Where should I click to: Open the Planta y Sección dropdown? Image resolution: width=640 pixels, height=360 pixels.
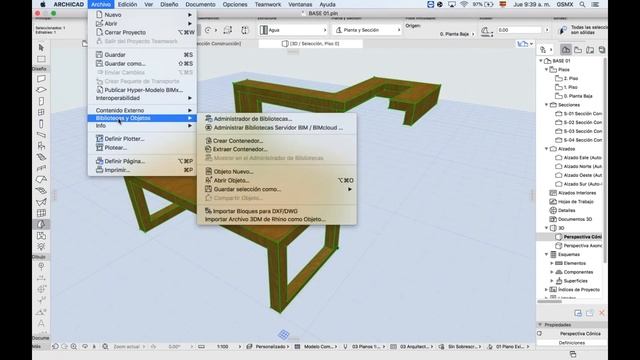click(367, 30)
